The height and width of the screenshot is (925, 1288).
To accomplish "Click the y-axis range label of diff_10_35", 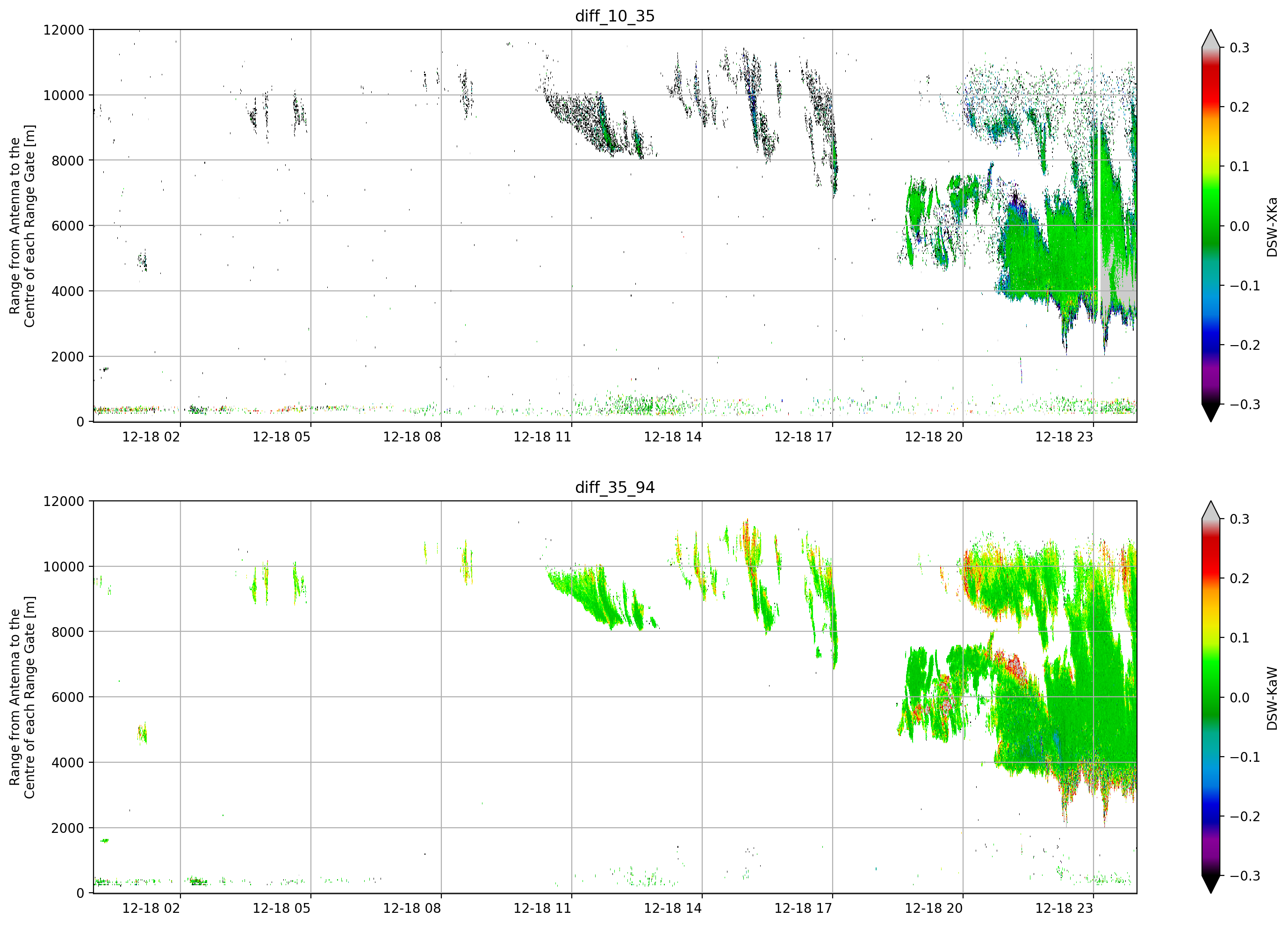I will (22, 225).
